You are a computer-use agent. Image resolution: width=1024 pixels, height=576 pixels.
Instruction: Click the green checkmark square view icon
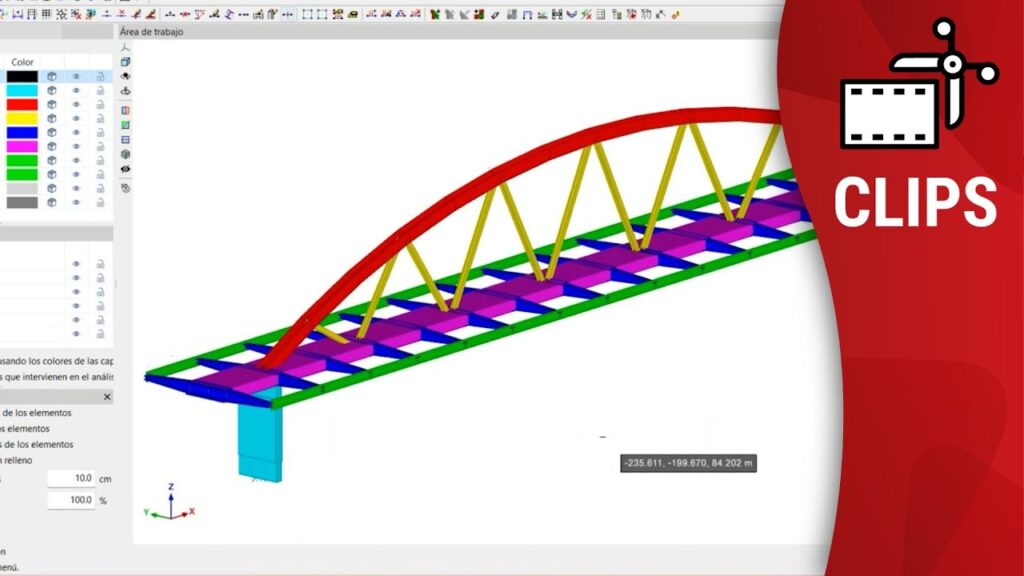click(125, 125)
